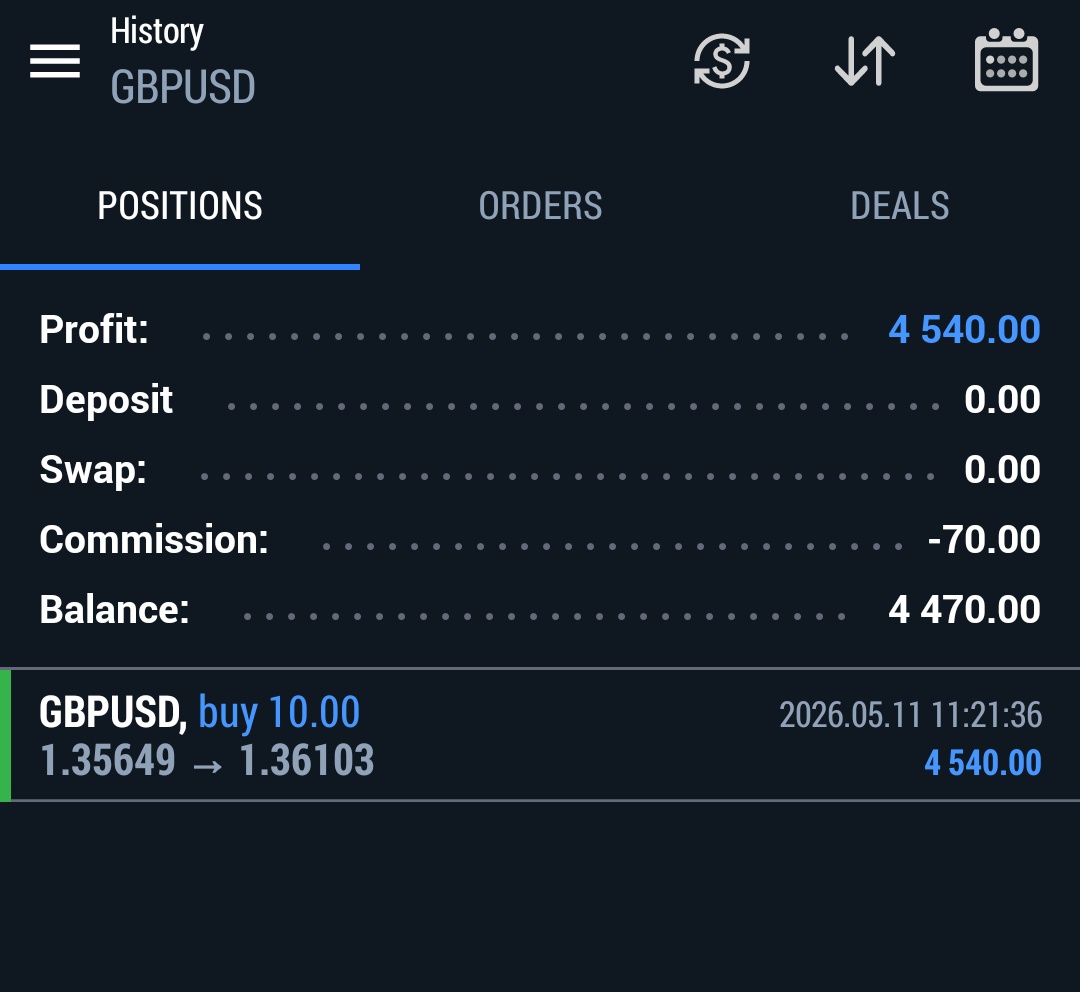Tap the 1.35649 → 1.36103 price line
This screenshot has height=992, width=1080.
[x=207, y=761]
